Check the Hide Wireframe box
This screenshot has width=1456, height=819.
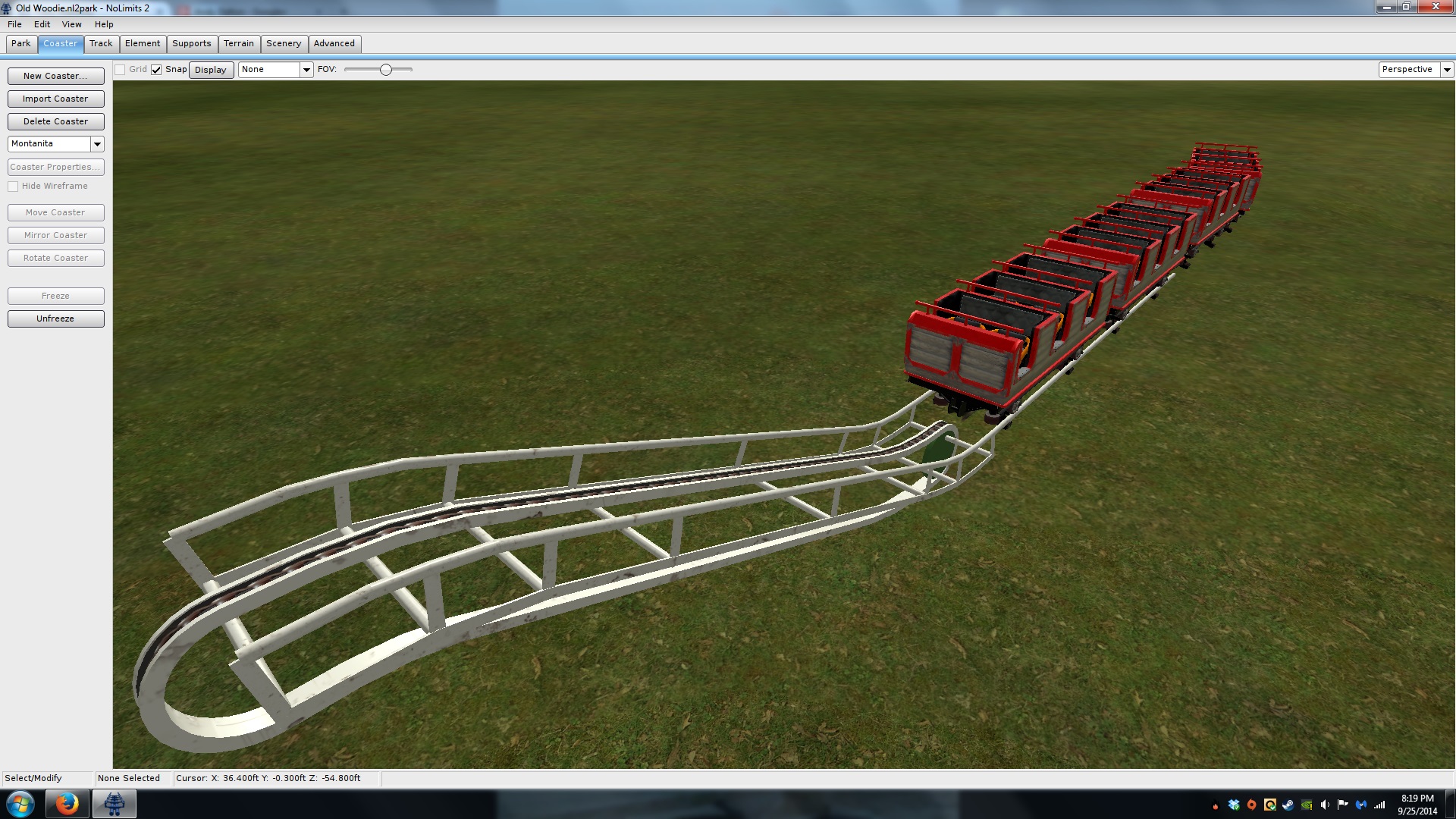(13, 187)
